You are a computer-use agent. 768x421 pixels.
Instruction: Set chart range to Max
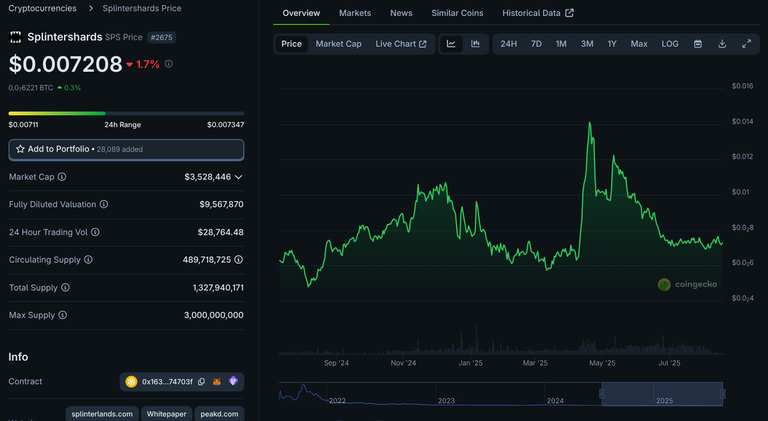click(639, 44)
